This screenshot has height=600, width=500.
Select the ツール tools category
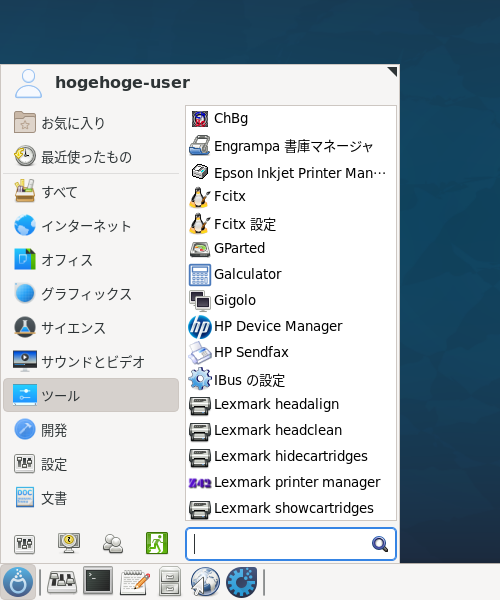click(91, 395)
